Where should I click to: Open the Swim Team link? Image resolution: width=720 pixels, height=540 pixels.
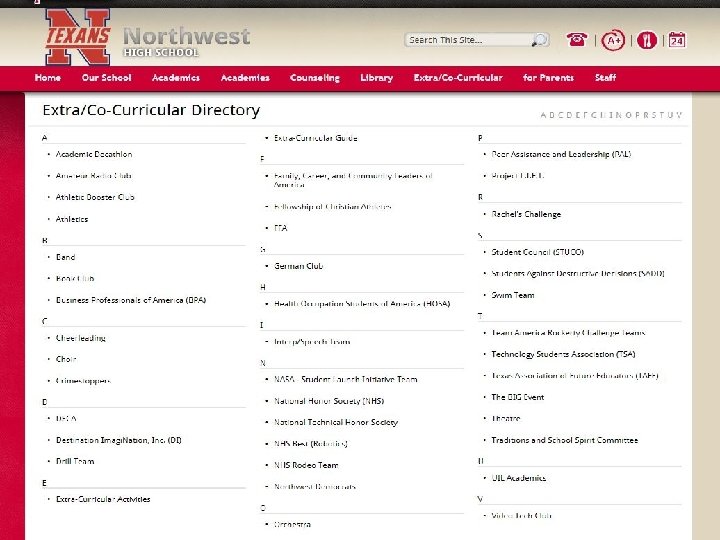(x=513, y=295)
